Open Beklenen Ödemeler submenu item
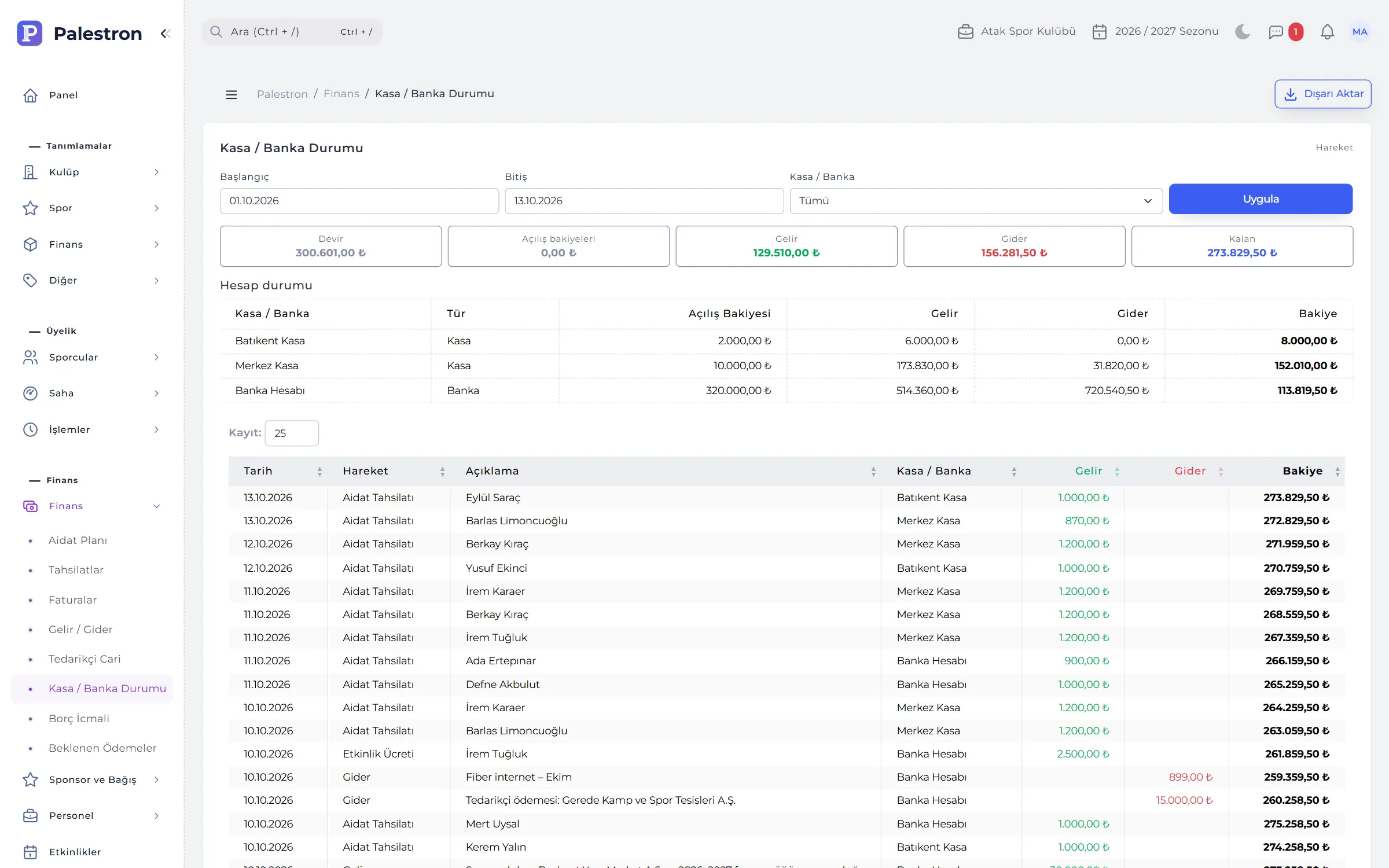 click(x=102, y=748)
